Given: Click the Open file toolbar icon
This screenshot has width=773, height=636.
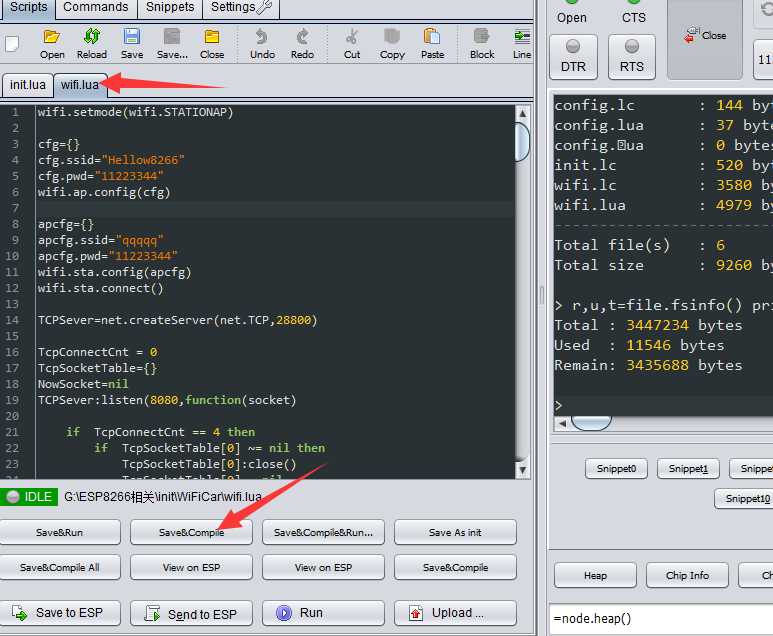Looking at the screenshot, I should click(52, 43).
